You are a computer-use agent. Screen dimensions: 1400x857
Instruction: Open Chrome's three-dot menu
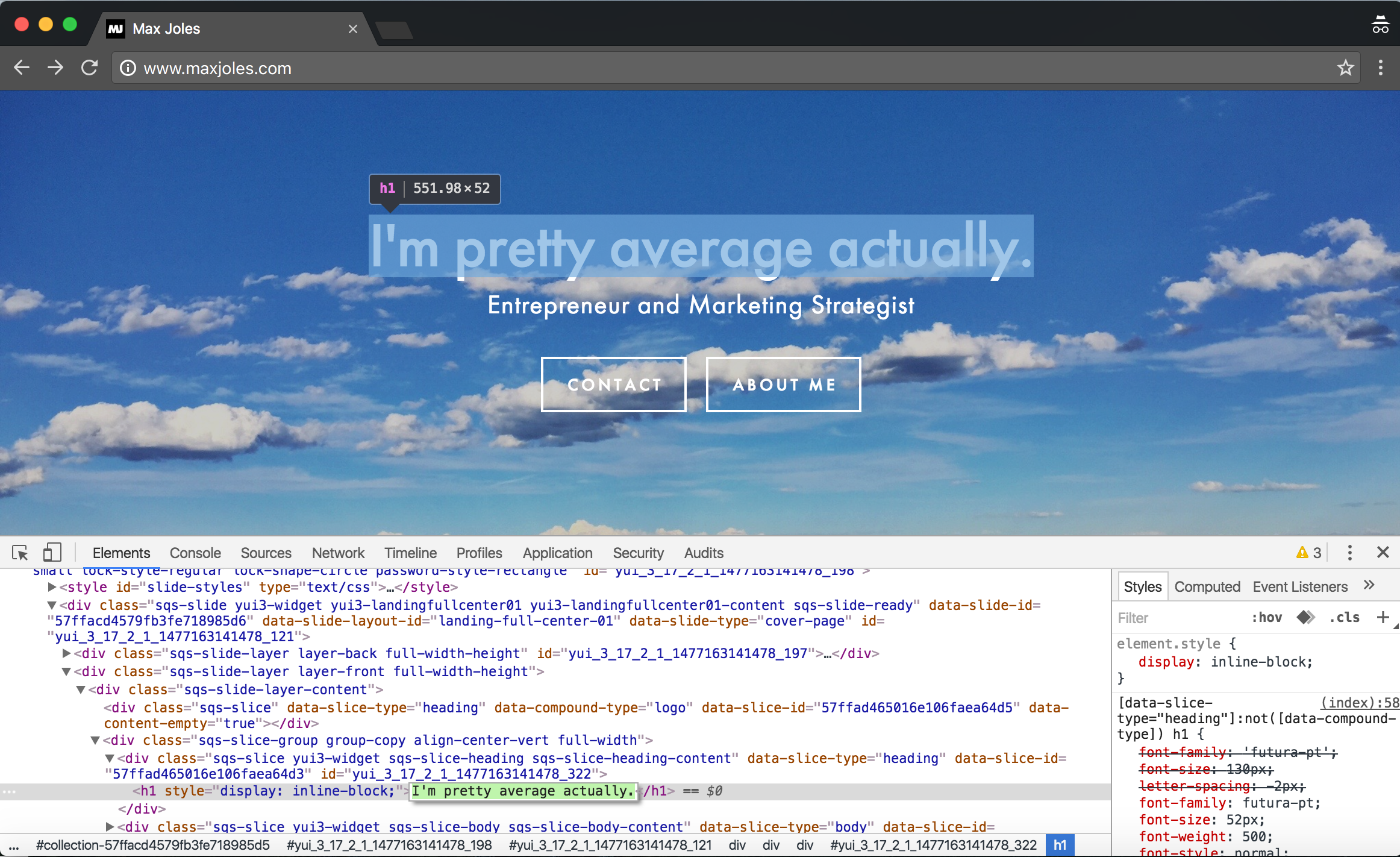pos(1380,67)
